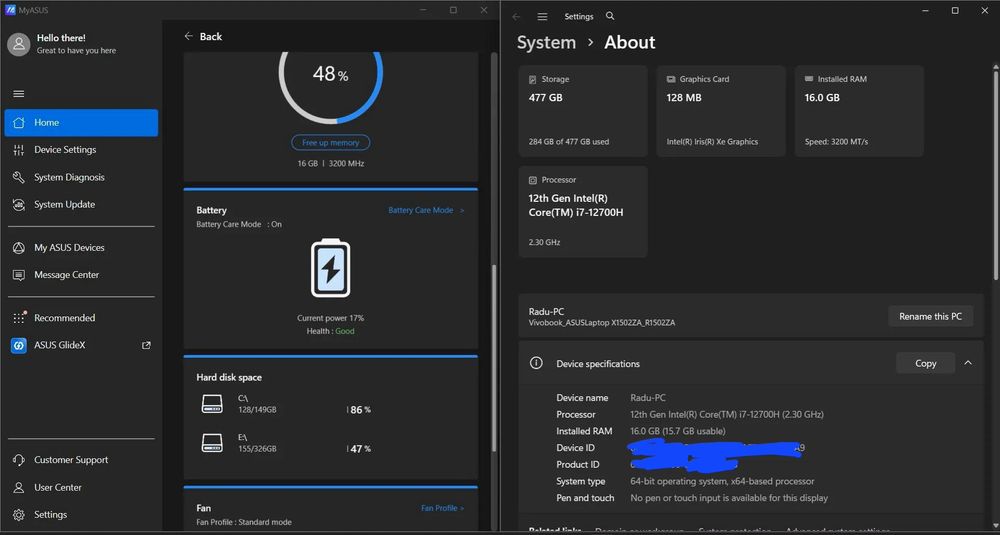
Task: Click Battery Care Mode : On text
Action: coord(239,224)
